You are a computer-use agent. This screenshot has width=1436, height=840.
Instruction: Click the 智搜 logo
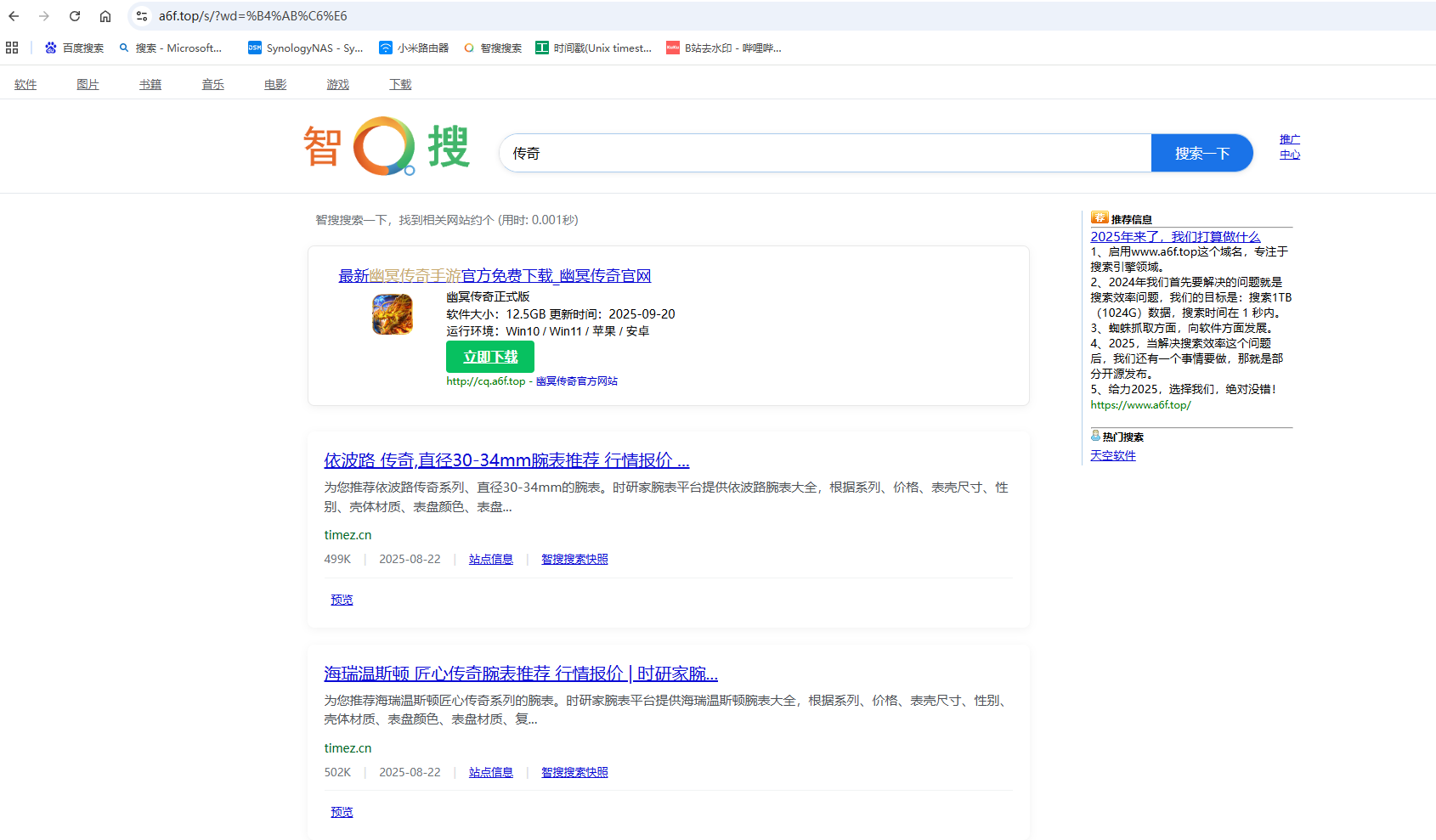[x=387, y=146]
